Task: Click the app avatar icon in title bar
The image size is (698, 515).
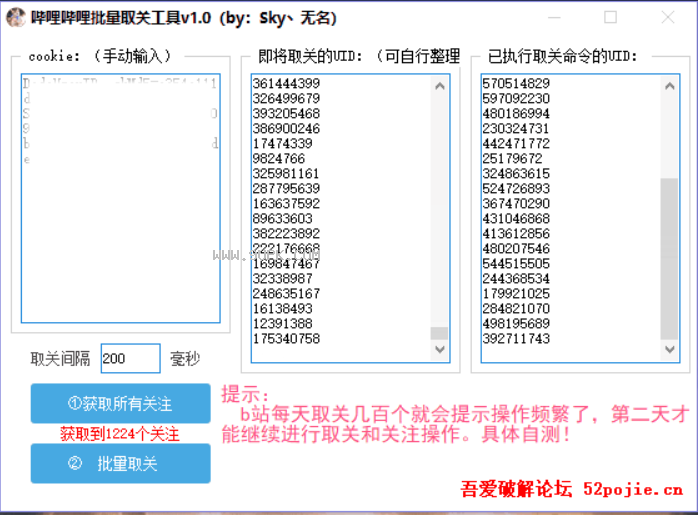Action: tap(16, 18)
